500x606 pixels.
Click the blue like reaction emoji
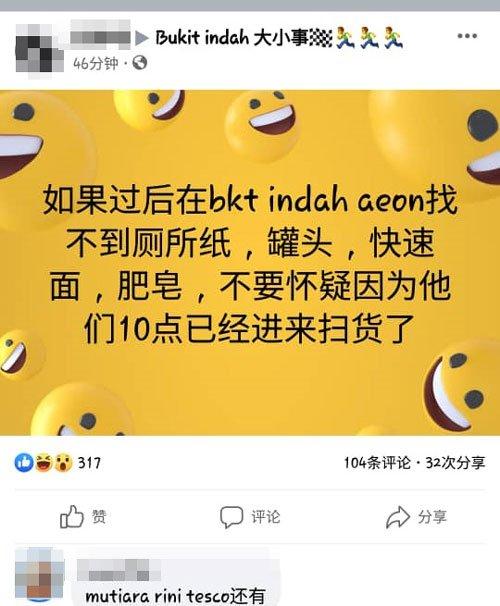(x=24, y=462)
